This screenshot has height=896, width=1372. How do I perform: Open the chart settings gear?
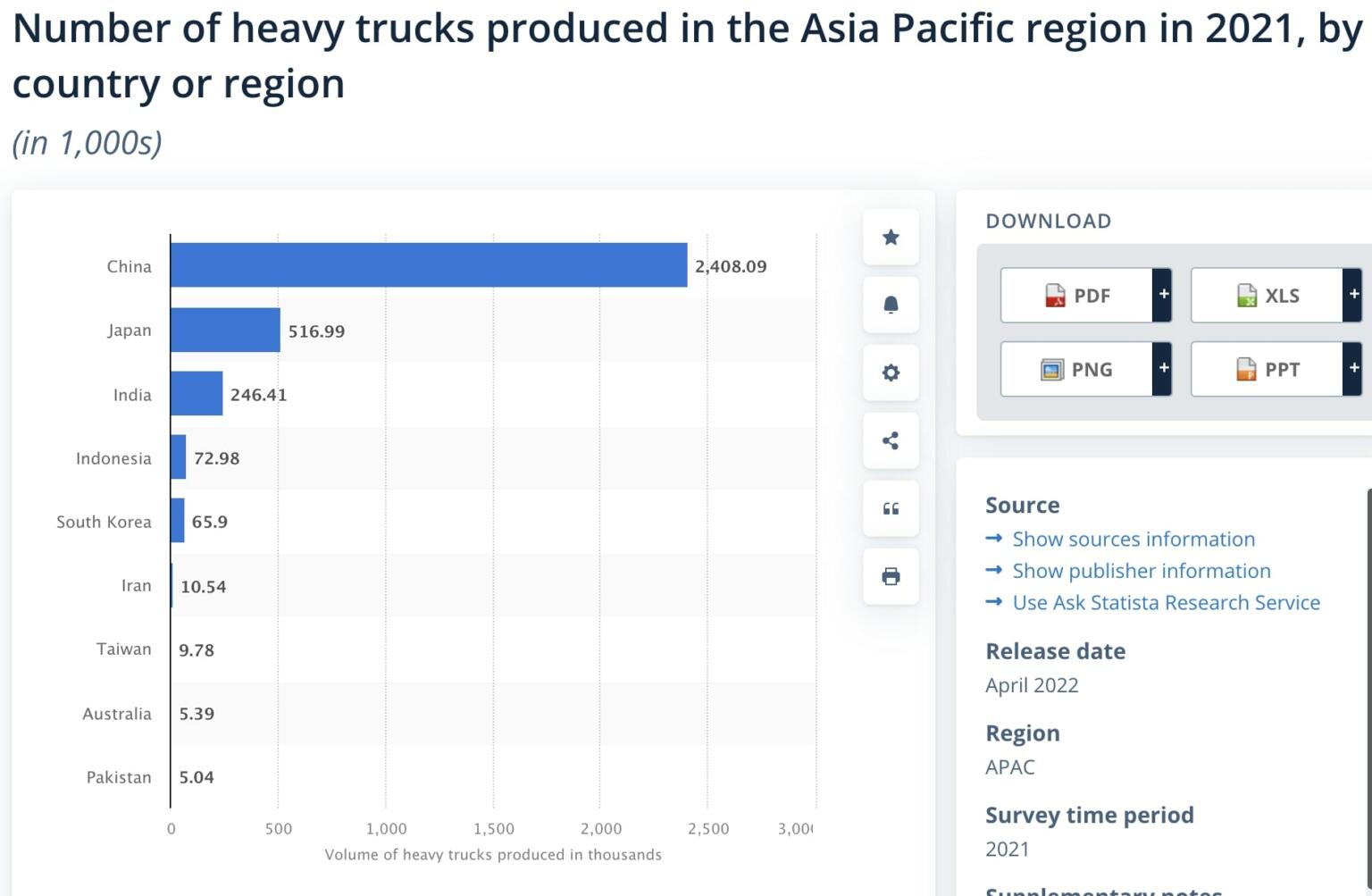click(x=890, y=373)
